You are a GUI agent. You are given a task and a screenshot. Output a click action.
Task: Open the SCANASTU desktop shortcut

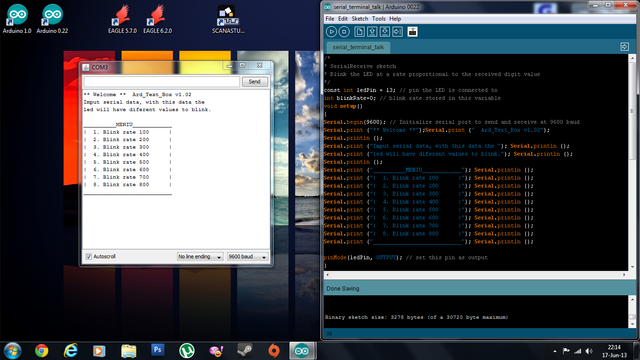coord(228,19)
